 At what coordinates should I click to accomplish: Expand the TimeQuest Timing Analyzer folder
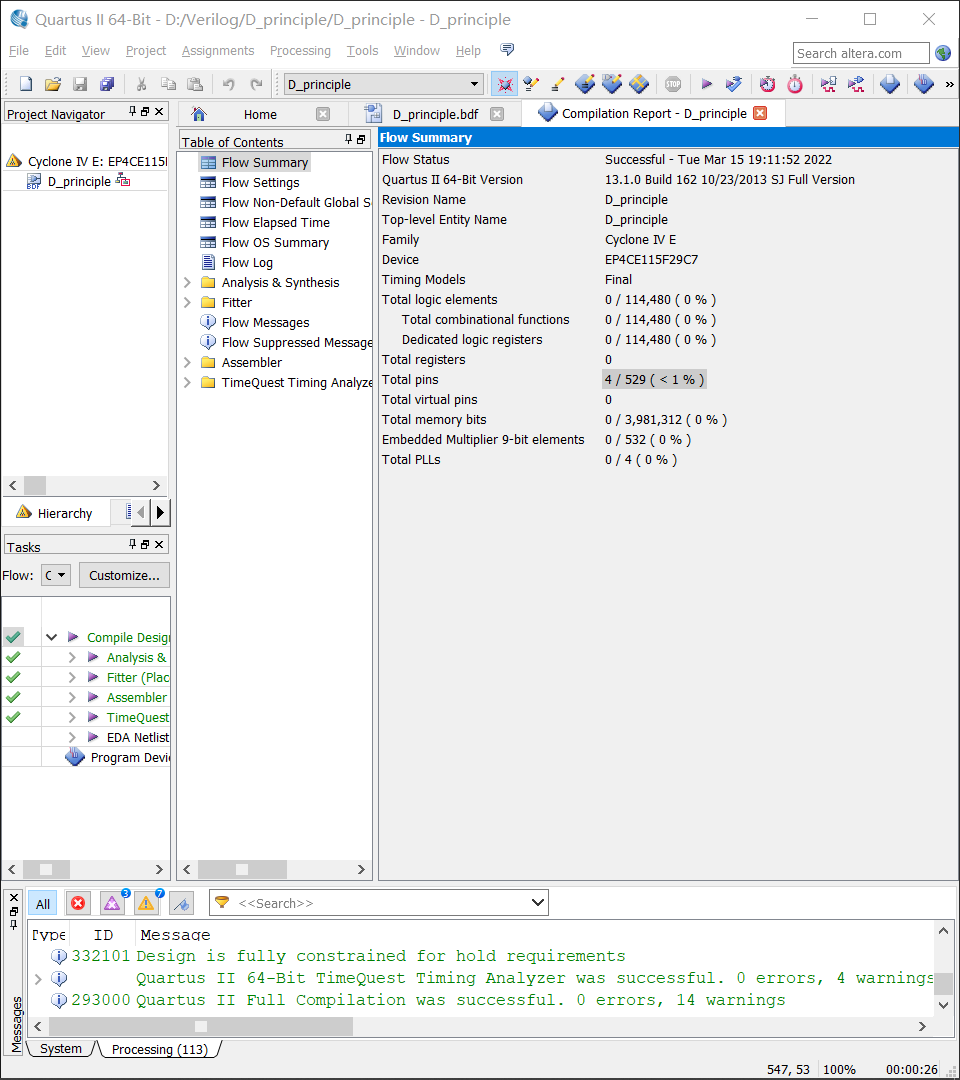point(187,382)
